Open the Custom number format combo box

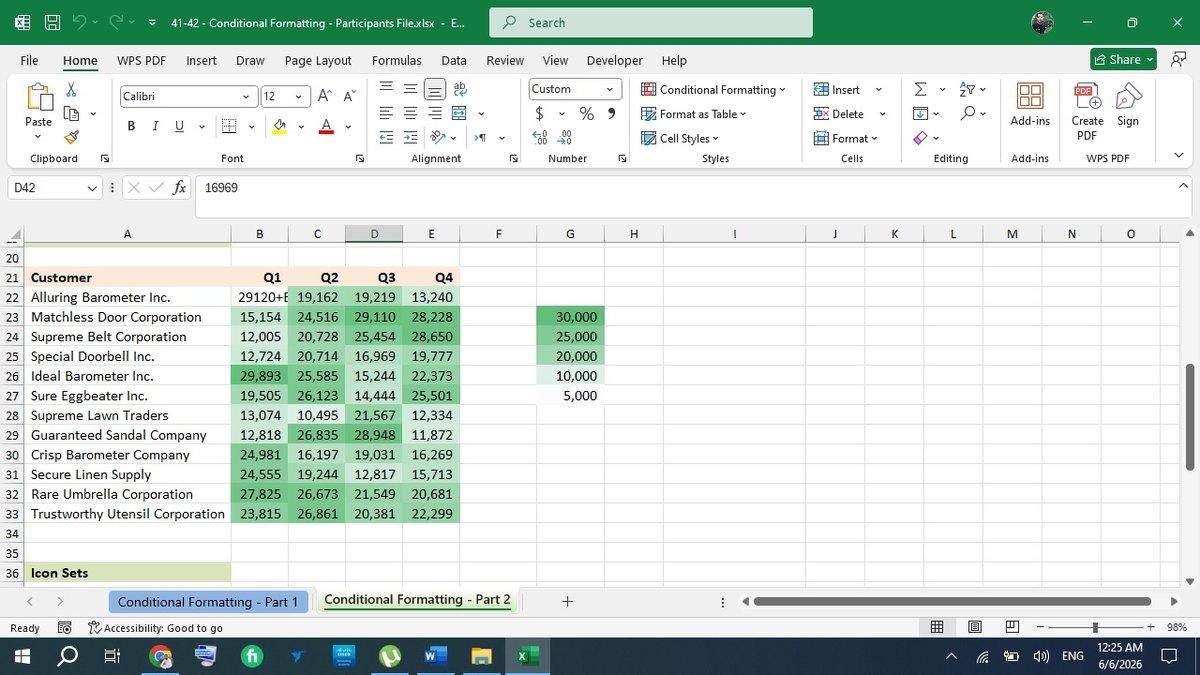coord(575,89)
